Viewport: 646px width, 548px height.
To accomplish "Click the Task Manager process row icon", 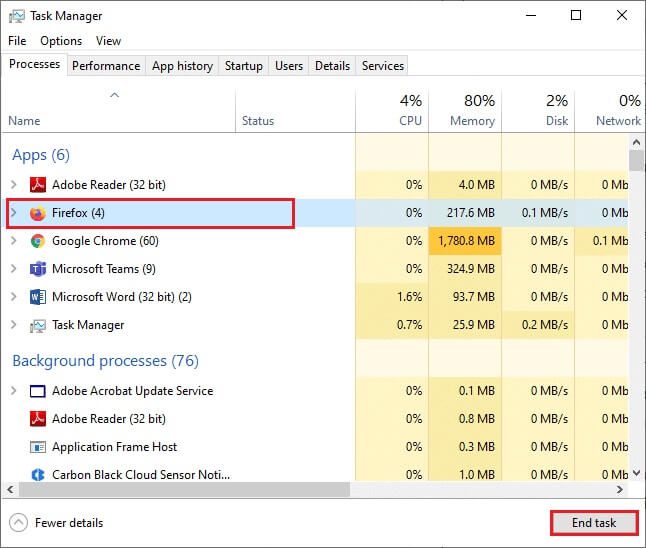I will click(x=38, y=326).
